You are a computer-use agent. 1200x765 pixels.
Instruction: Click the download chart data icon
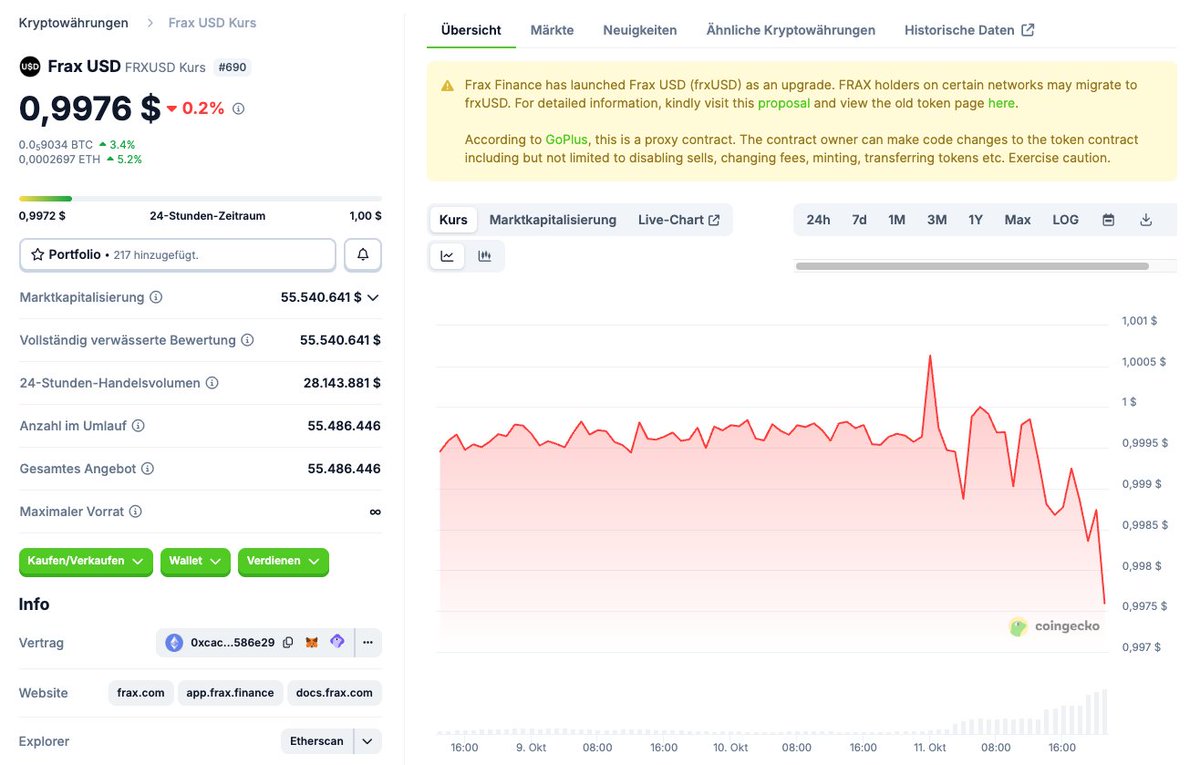1146,220
